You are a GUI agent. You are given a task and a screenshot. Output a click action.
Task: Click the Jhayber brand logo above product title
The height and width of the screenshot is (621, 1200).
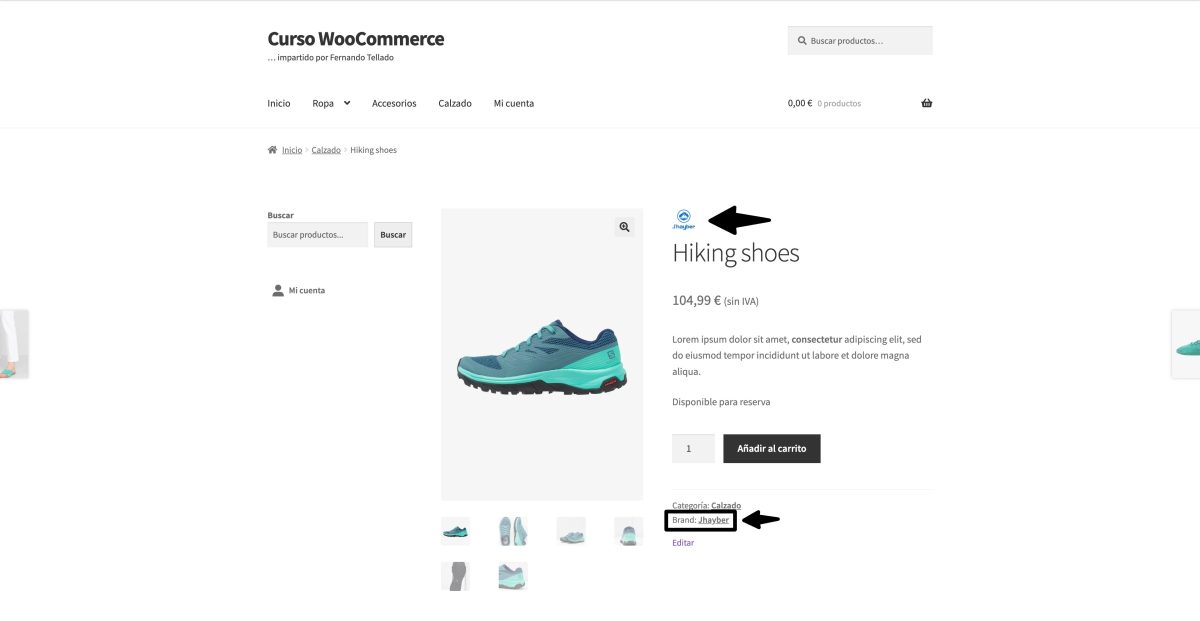683,218
